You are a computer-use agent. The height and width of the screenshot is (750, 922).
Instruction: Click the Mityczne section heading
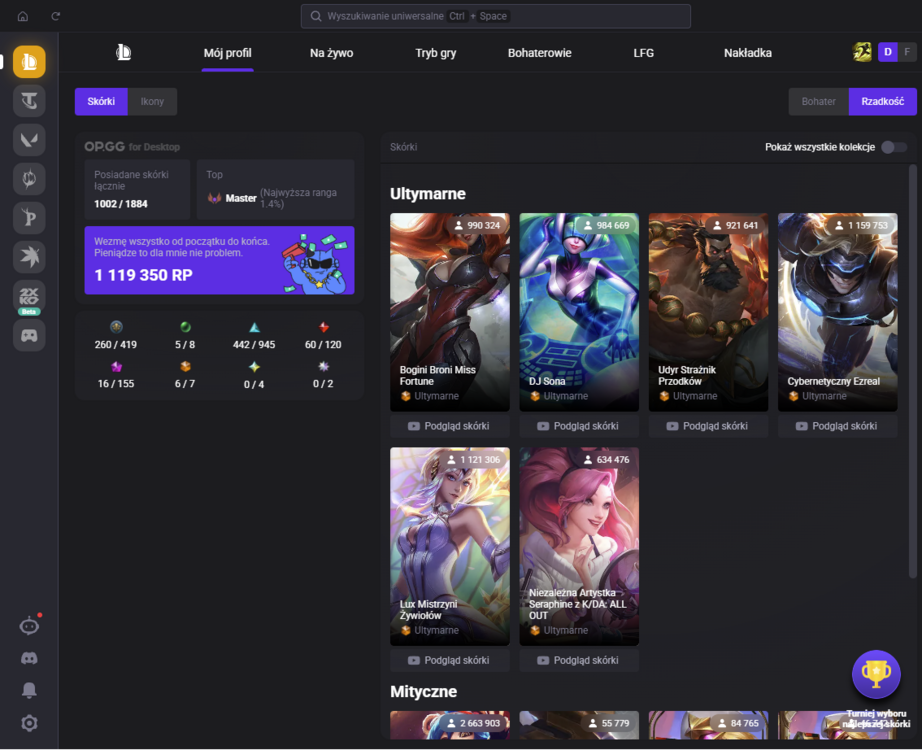[x=423, y=691]
